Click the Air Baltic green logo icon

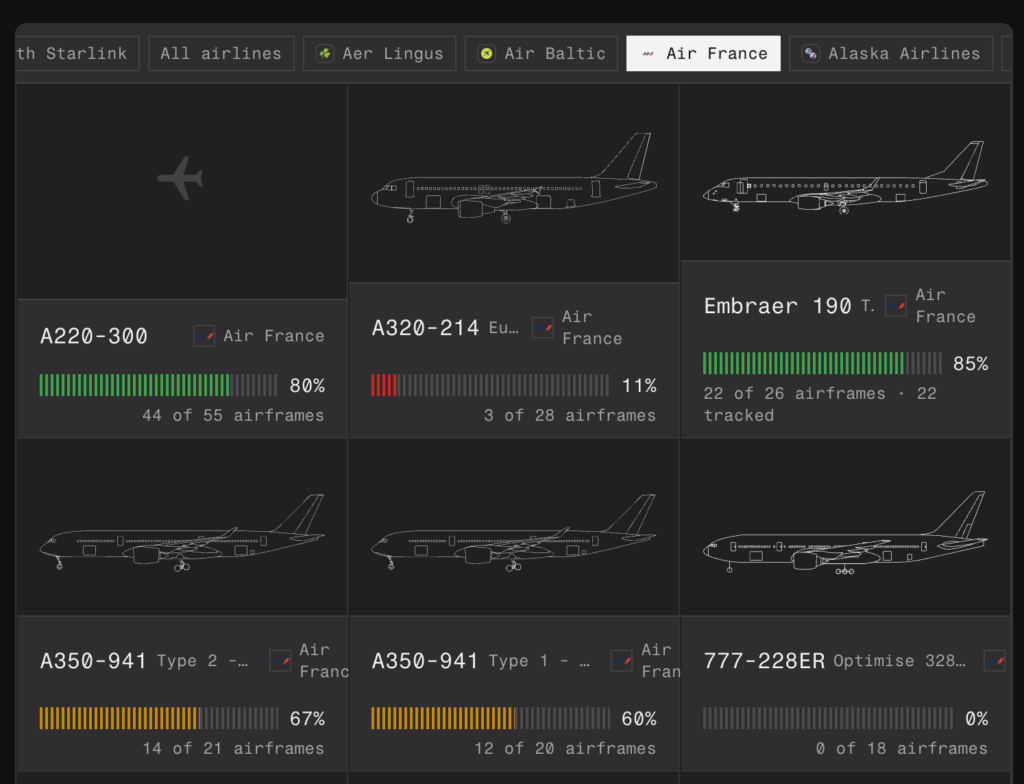[x=487, y=54]
